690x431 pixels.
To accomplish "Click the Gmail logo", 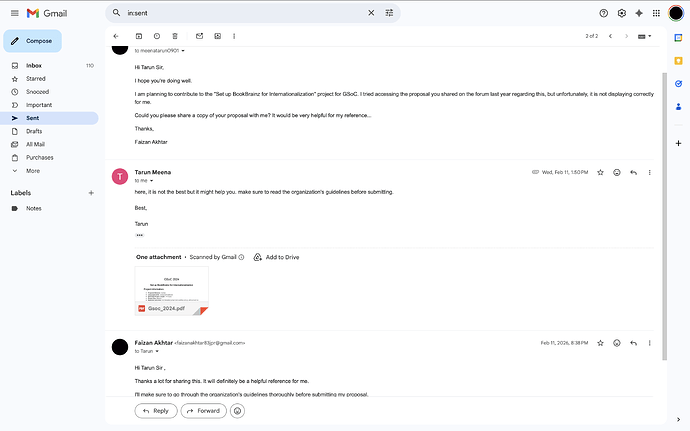I will pyautogui.click(x=47, y=13).
